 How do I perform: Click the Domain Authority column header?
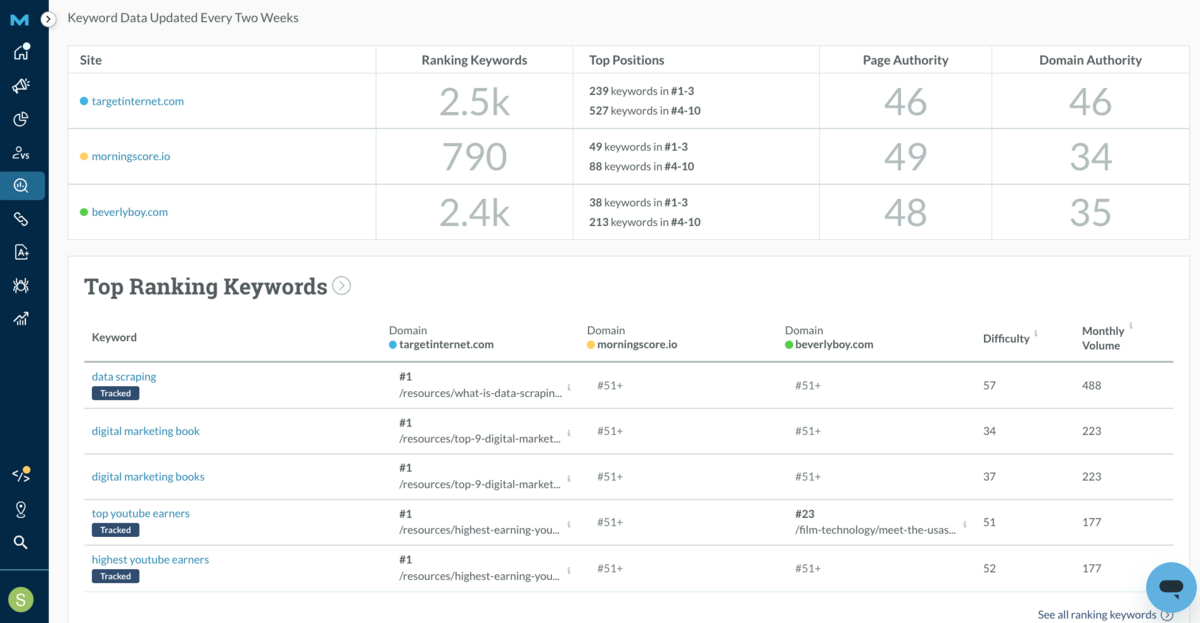pos(1090,60)
